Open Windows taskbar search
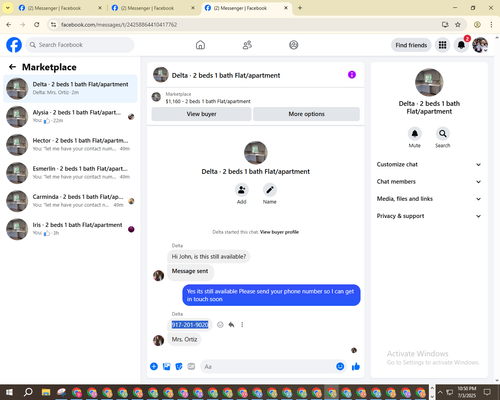This screenshot has width=500, height=400. (28, 392)
